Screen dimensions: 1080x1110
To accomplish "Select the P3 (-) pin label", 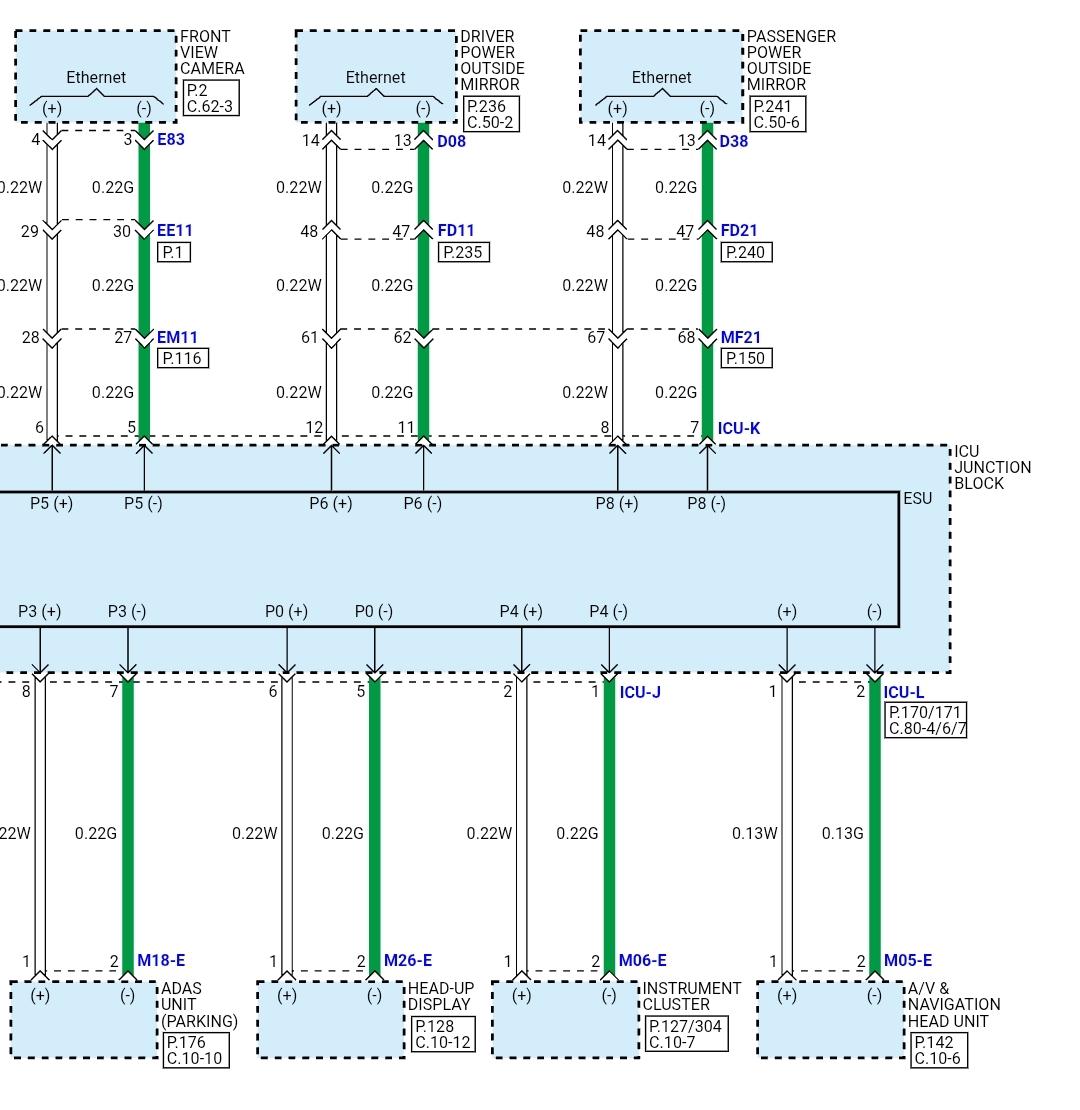I will 127,611.
